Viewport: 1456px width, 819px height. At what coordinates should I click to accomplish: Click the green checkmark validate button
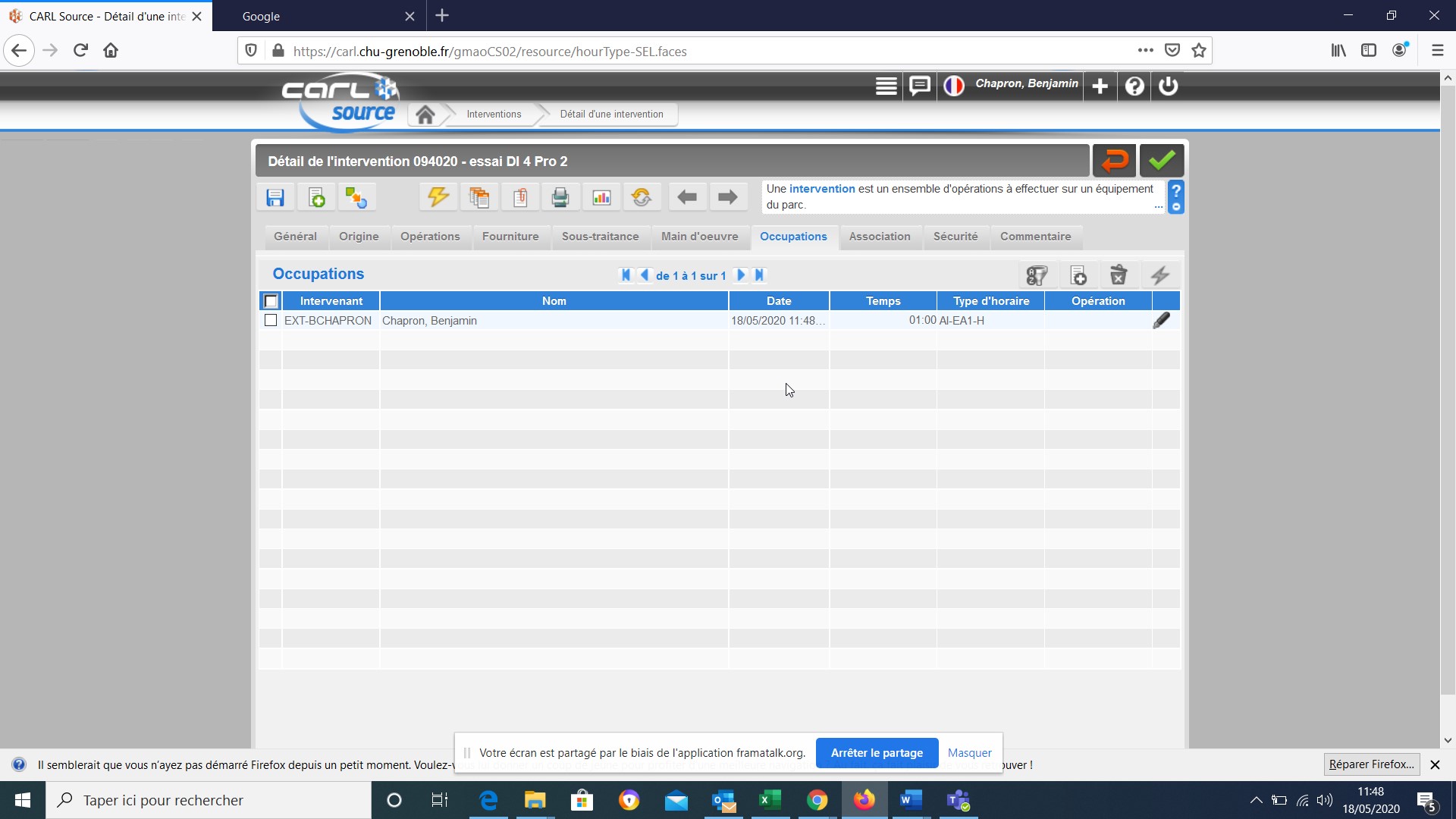coord(1161,161)
